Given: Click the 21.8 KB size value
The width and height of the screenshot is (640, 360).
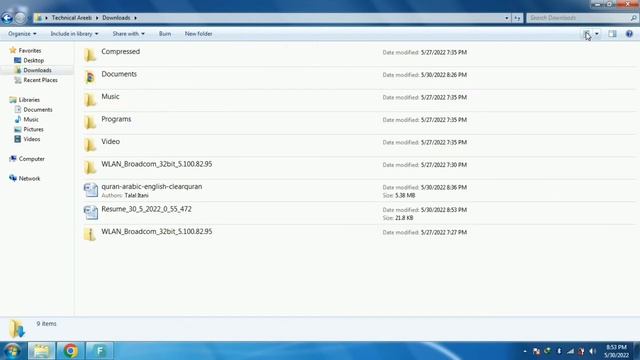Looking at the screenshot, I should pos(404,218).
